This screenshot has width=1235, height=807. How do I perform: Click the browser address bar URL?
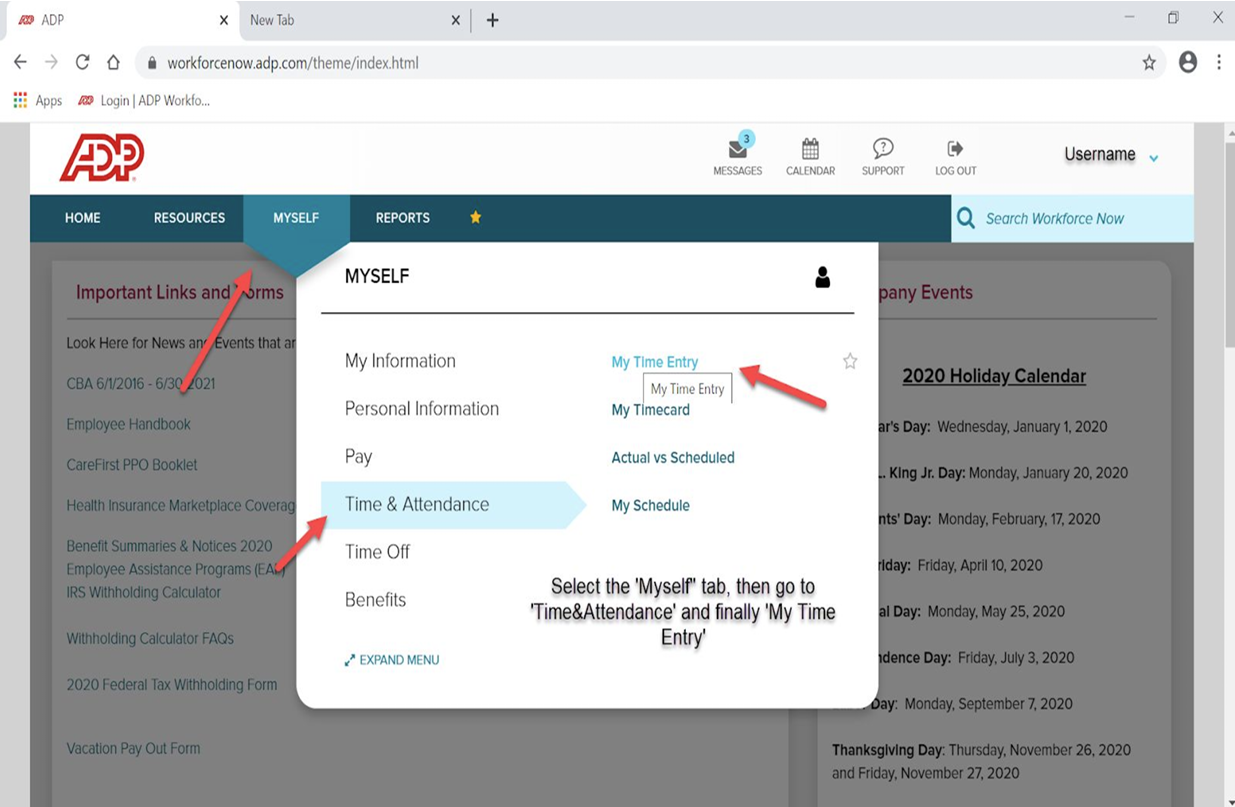pos(293,63)
